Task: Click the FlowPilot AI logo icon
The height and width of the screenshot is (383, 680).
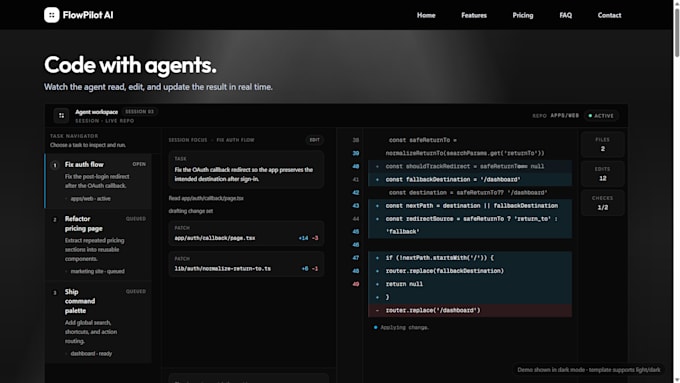Action: tap(52, 15)
